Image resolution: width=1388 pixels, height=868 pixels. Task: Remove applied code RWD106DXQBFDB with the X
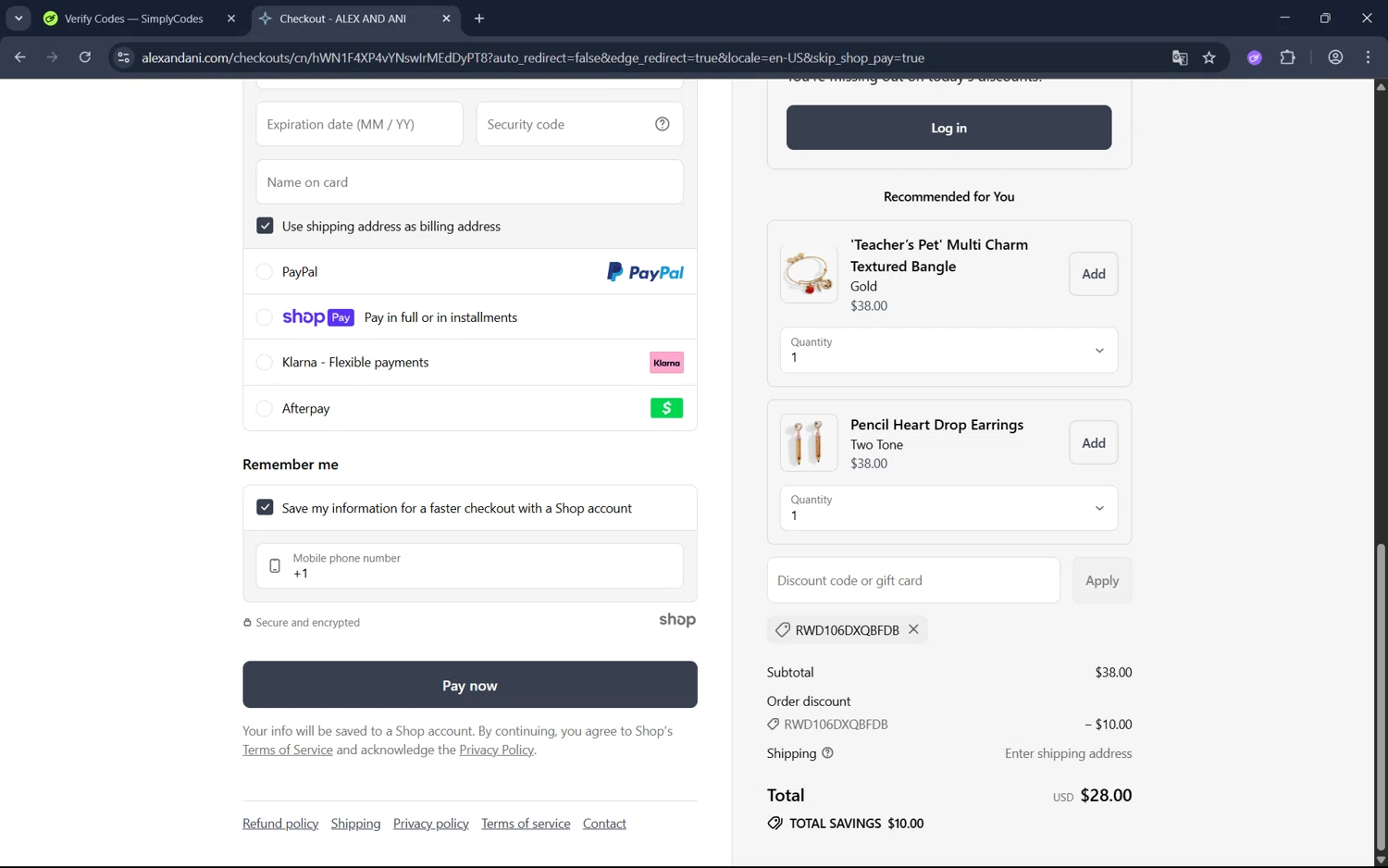click(x=913, y=629)
